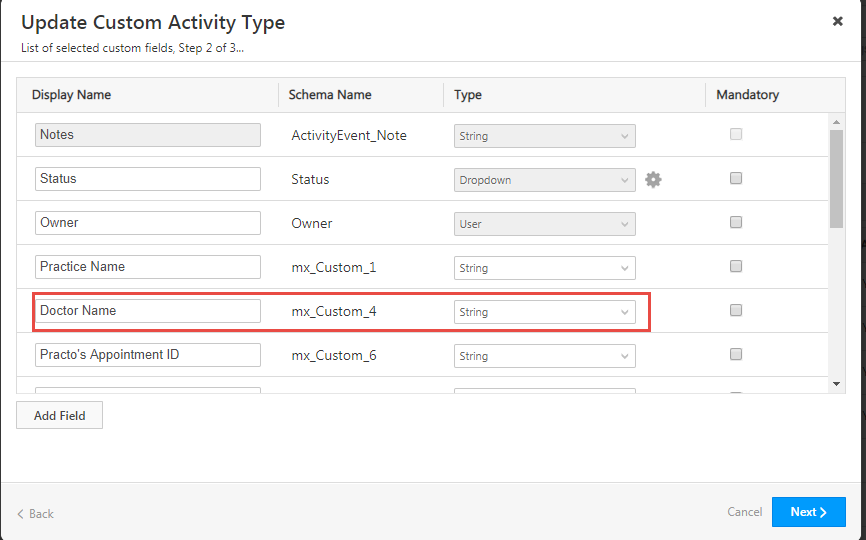Click the Practo's Appointment ID text field
Viewport: 866px width, 540px height.
pos(147,355)
